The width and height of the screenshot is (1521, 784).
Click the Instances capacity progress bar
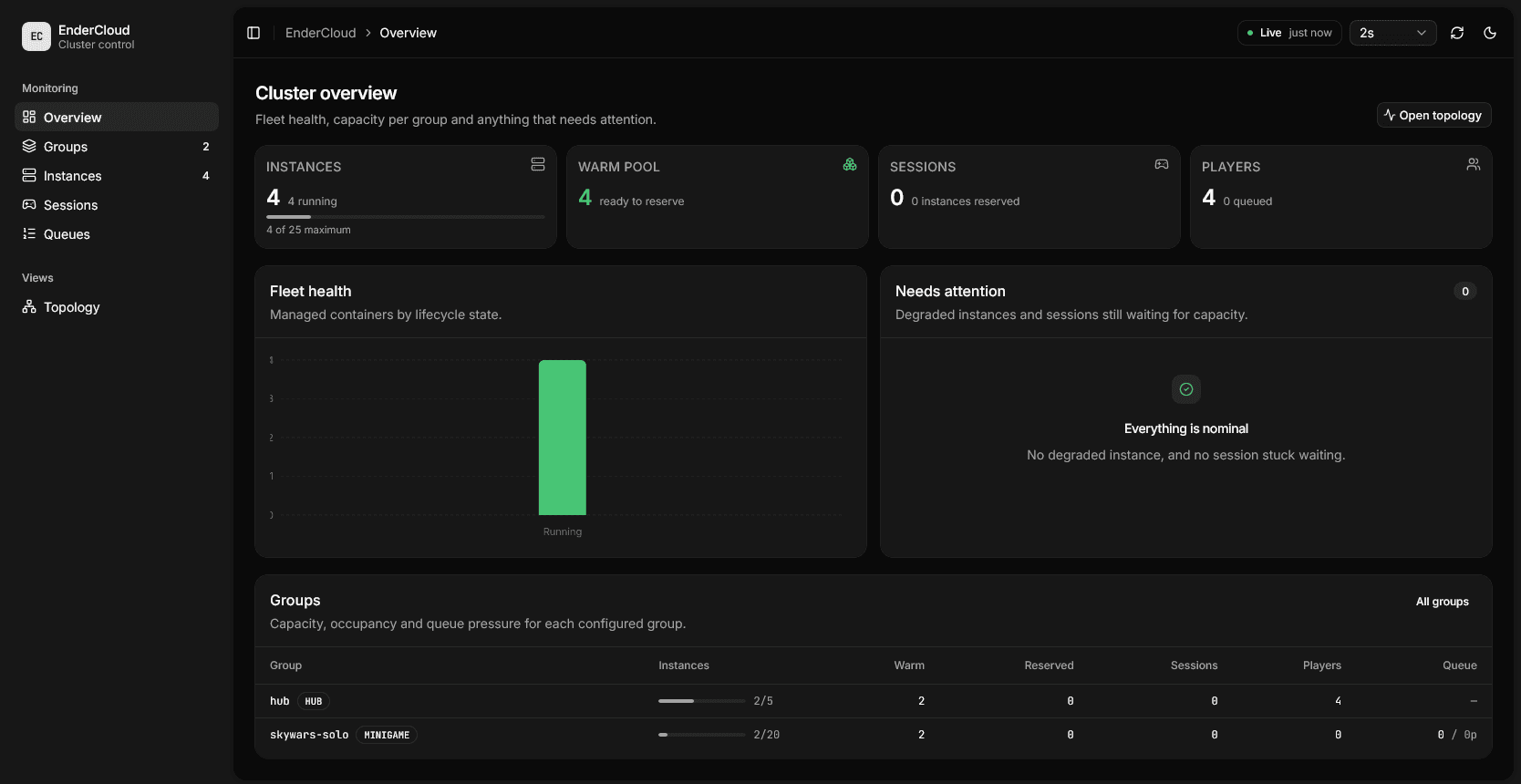[x=405, y=217]
